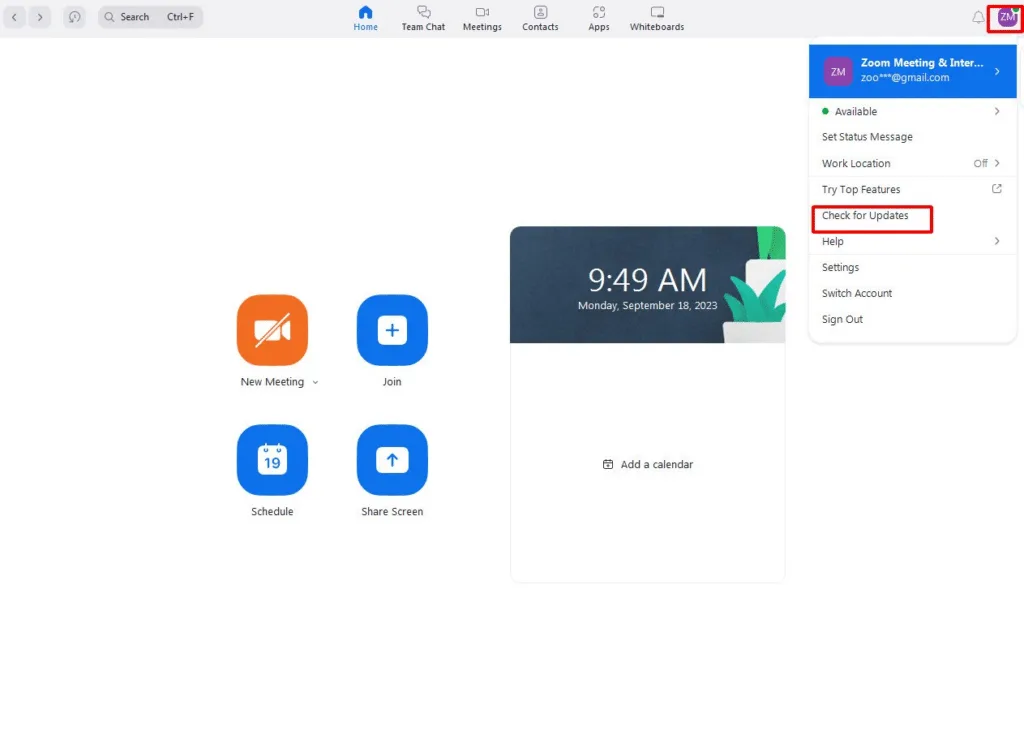This screenshot has width=1024, height=731.
Task: Select the Schedule calendar icon
Action: (272, 460)
